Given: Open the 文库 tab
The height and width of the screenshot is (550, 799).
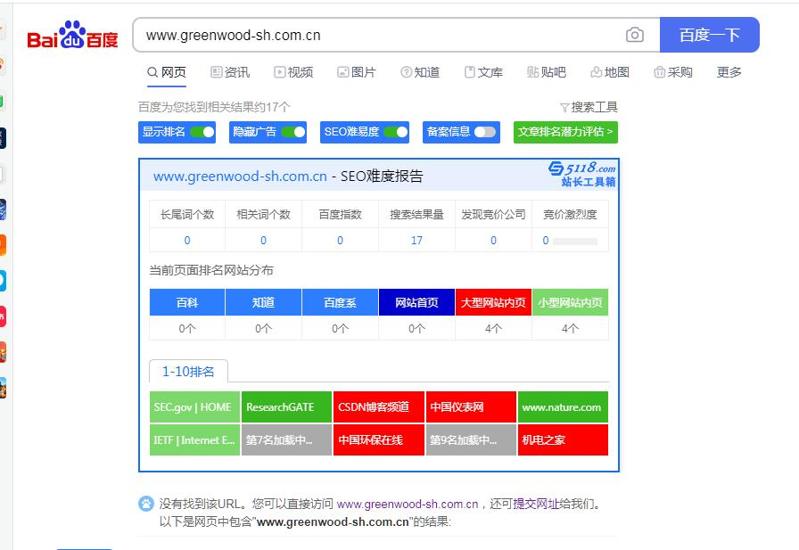Looking at the screenshot, I should (x=484, y=72).
